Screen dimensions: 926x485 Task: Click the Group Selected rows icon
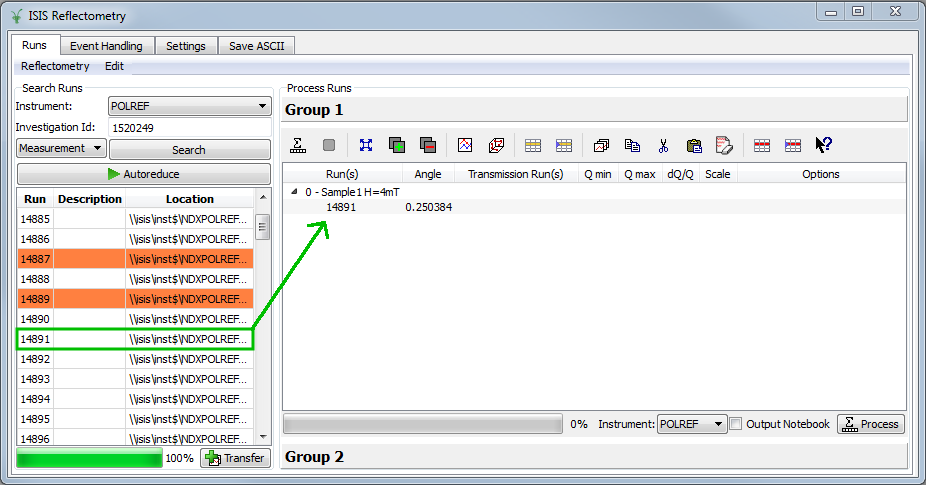pyautogui.click(x=601, y=145)
